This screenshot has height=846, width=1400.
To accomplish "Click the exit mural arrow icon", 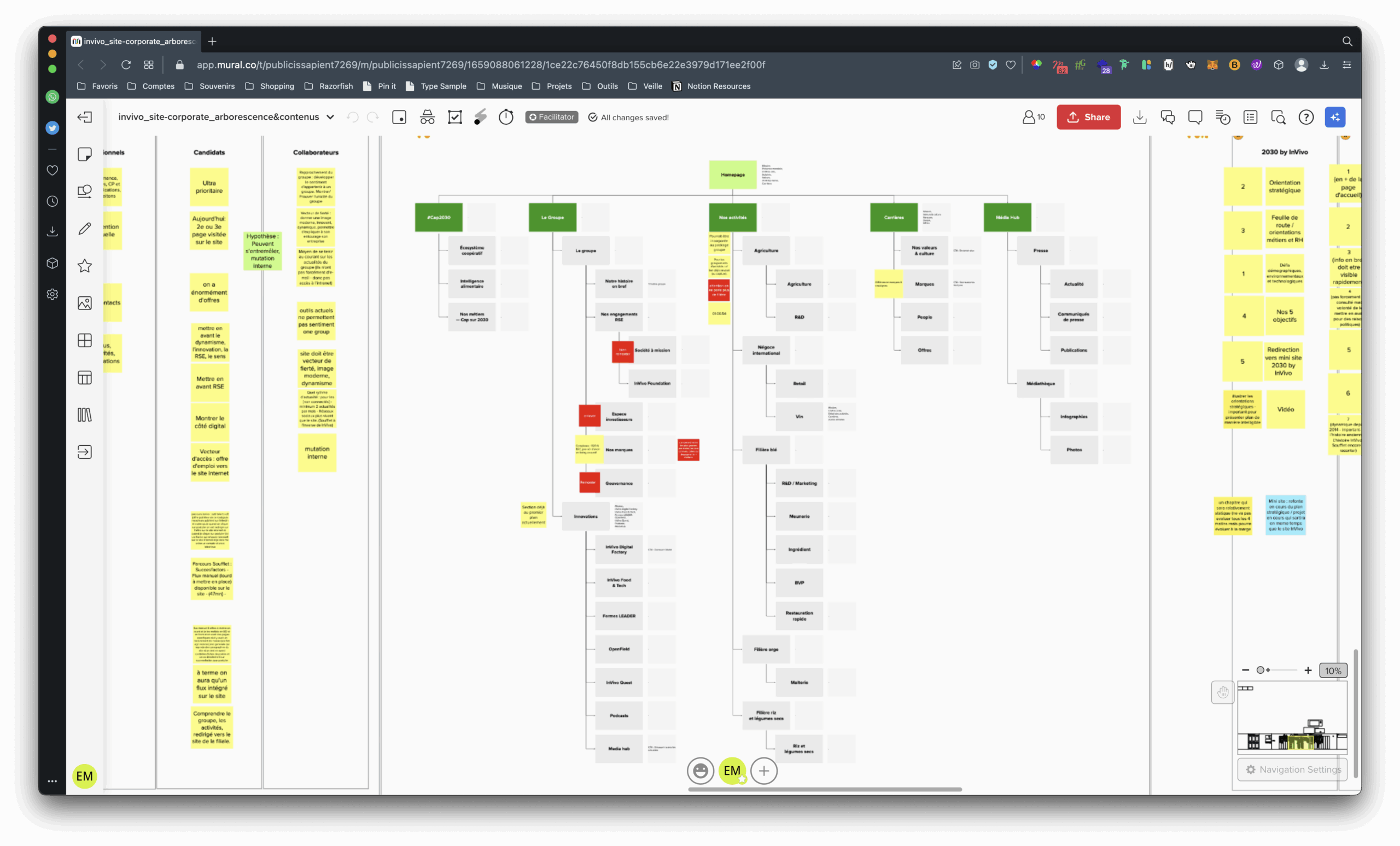I will (85, 117).
